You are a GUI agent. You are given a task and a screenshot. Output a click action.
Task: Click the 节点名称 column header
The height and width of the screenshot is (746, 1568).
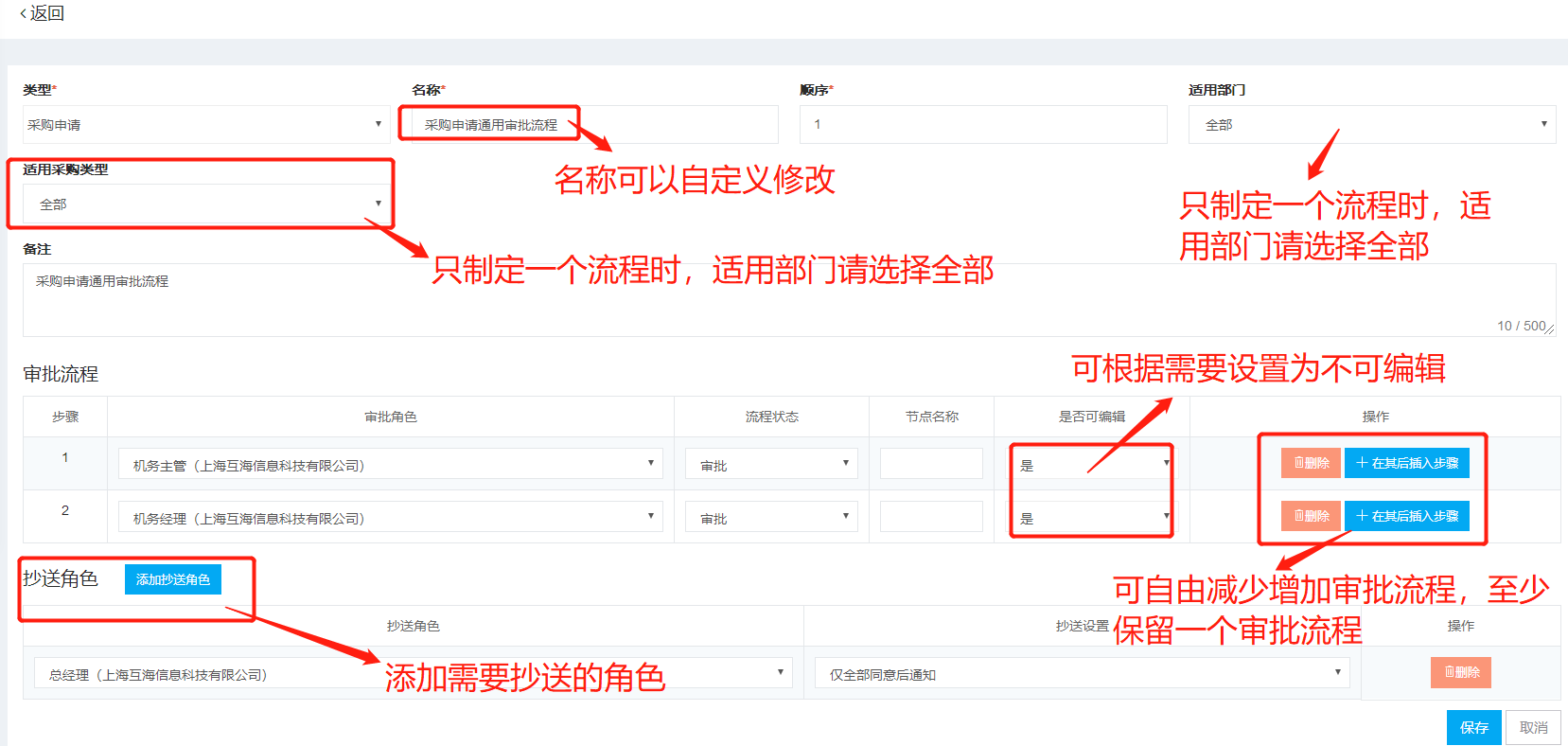(x=932, y=417)
